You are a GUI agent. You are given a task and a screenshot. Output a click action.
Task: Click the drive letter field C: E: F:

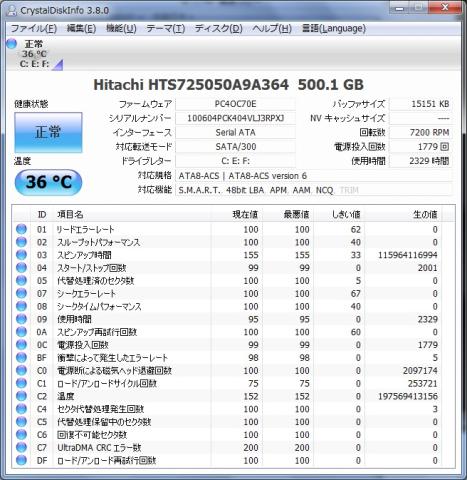pyautogui.click(x=235, y=161)
